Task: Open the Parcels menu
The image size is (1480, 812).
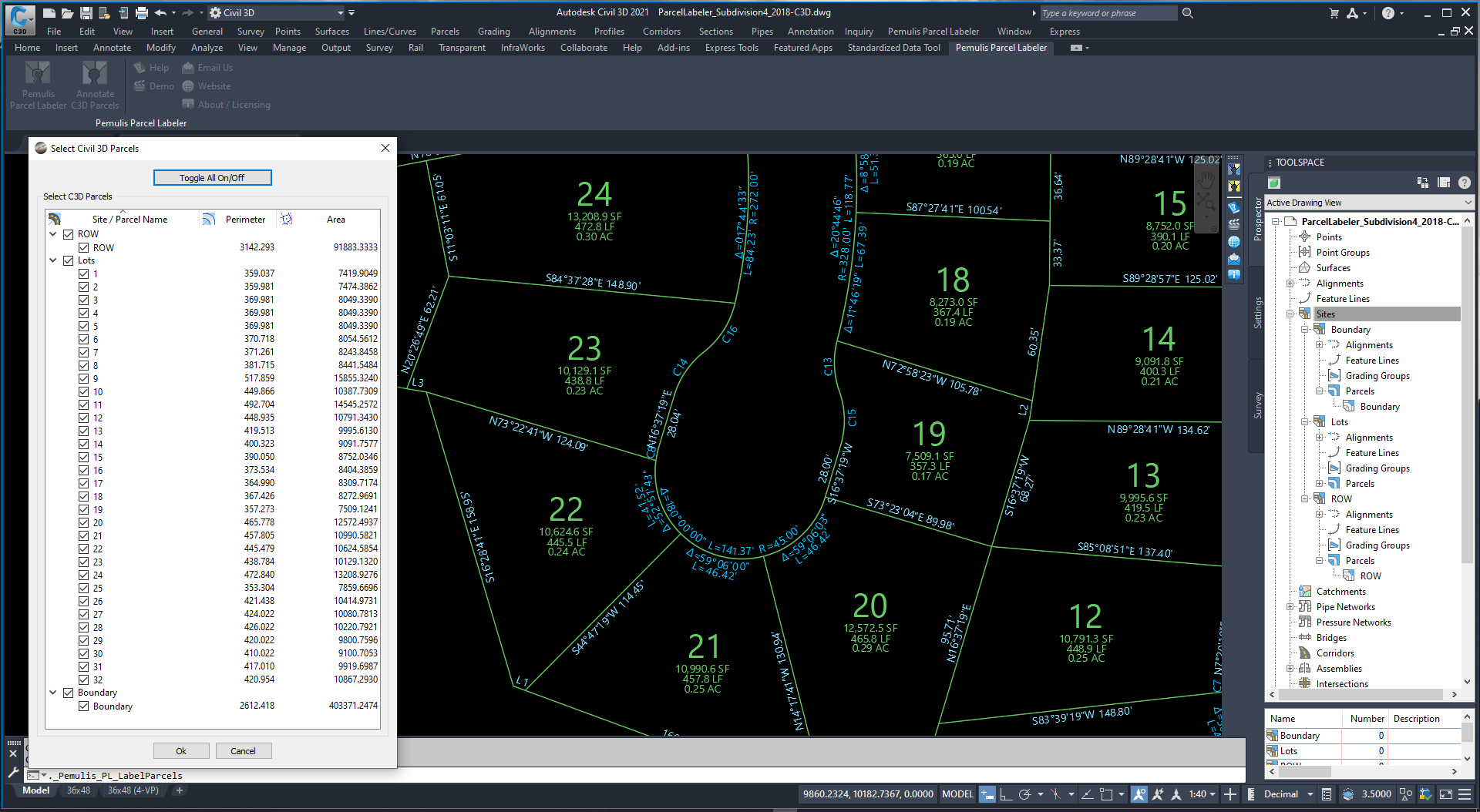Action: click(445, 32)
